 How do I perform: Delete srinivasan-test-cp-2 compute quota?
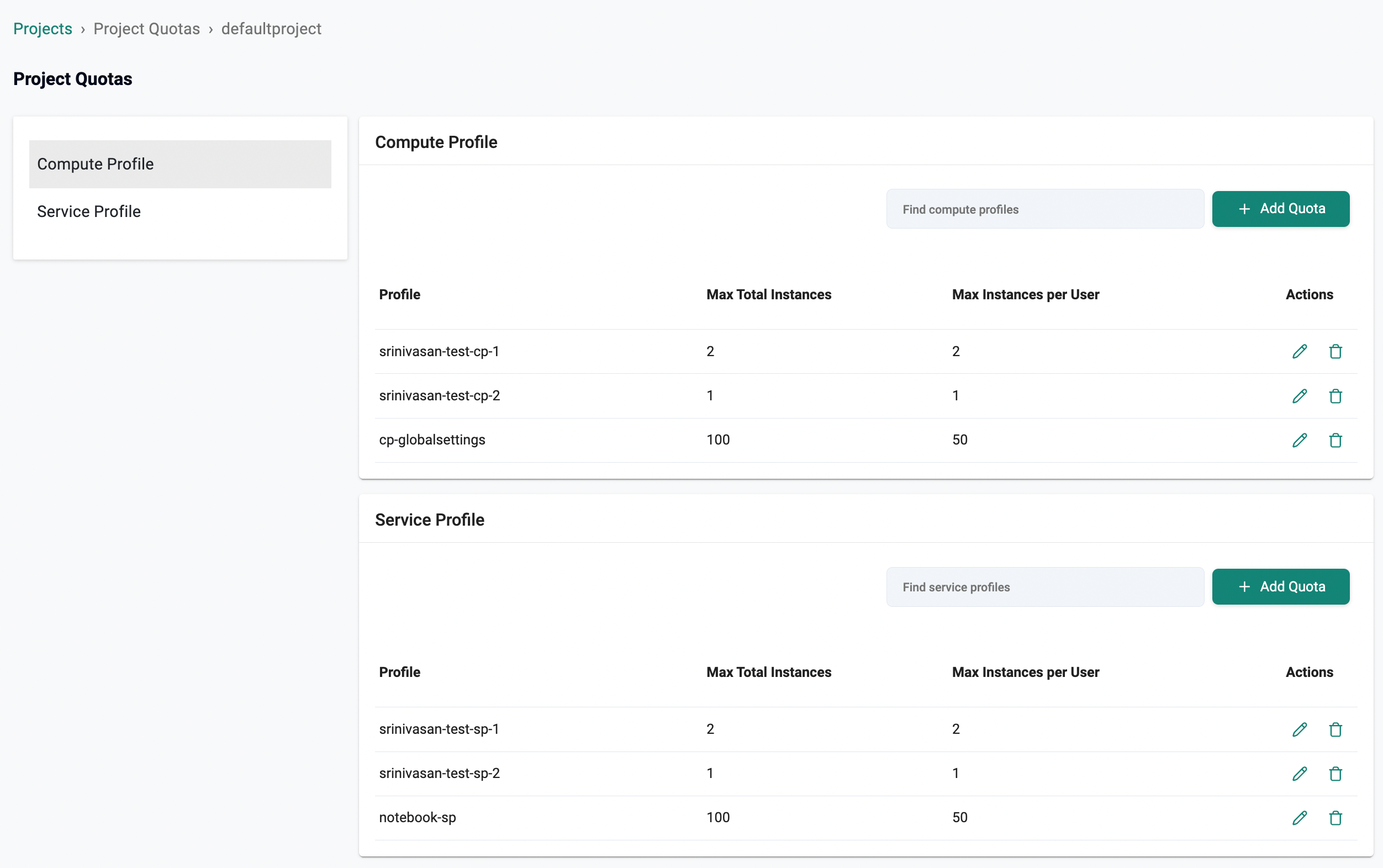pyautogui.click(x=1336, y=395)
